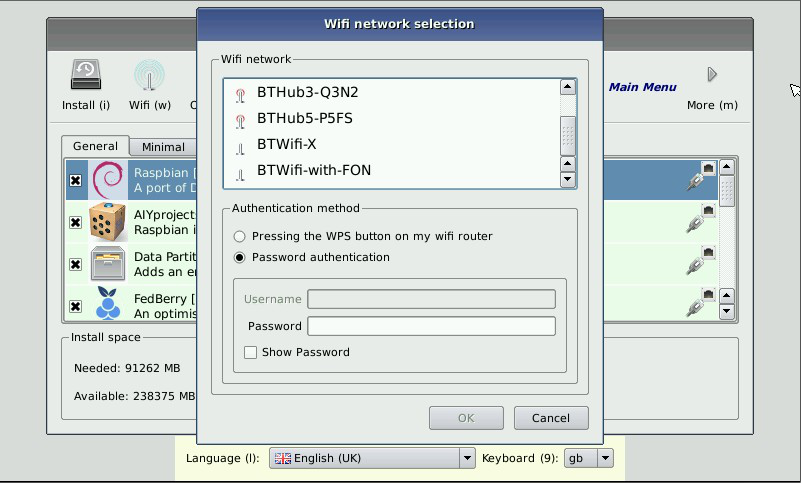Toggle the Raspbian checkbox
Image resolution: width=801 pixels, height=483 pixels.
[76, 180]
